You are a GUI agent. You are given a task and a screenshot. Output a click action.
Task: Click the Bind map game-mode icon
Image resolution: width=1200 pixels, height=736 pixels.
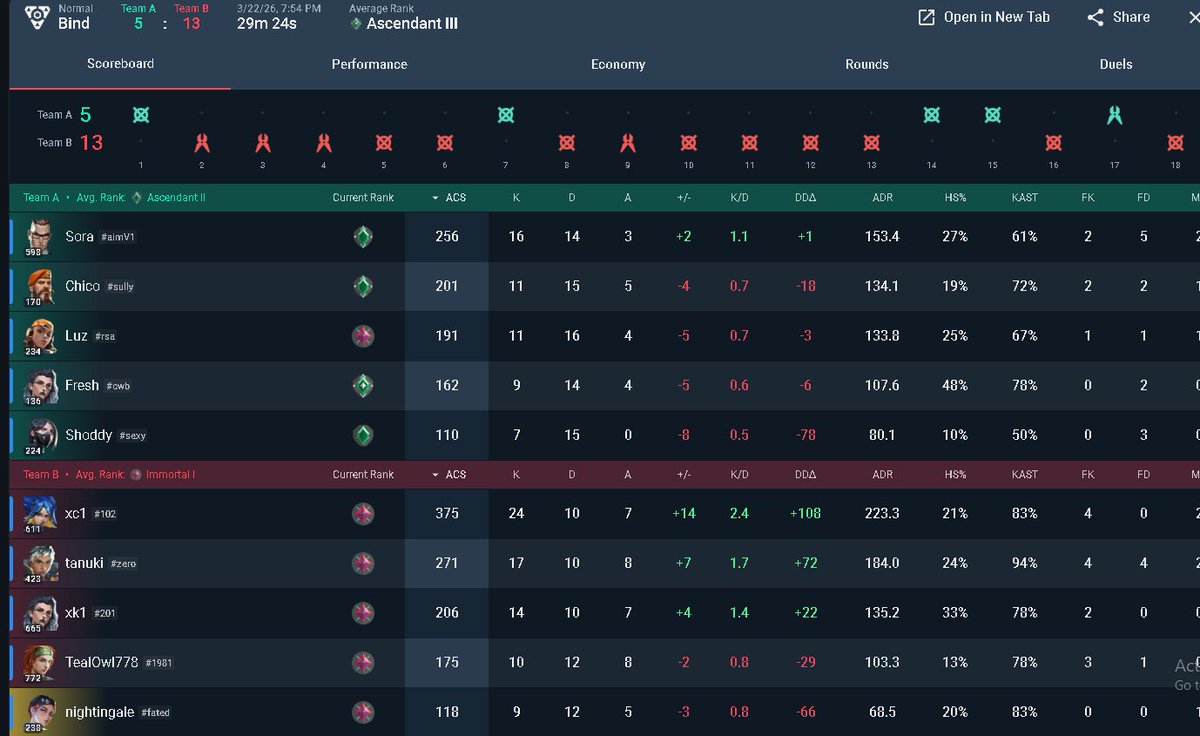click(37, 17)
